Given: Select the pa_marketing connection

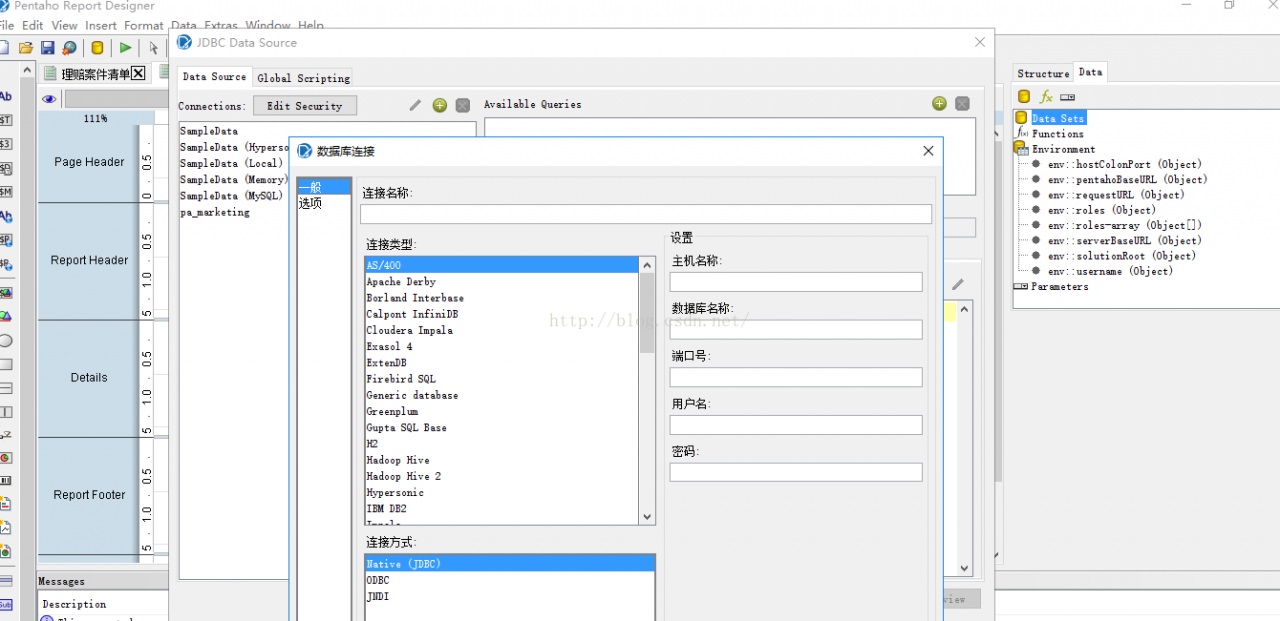Looking at the screenshot, I should click(x=215, y=212).
